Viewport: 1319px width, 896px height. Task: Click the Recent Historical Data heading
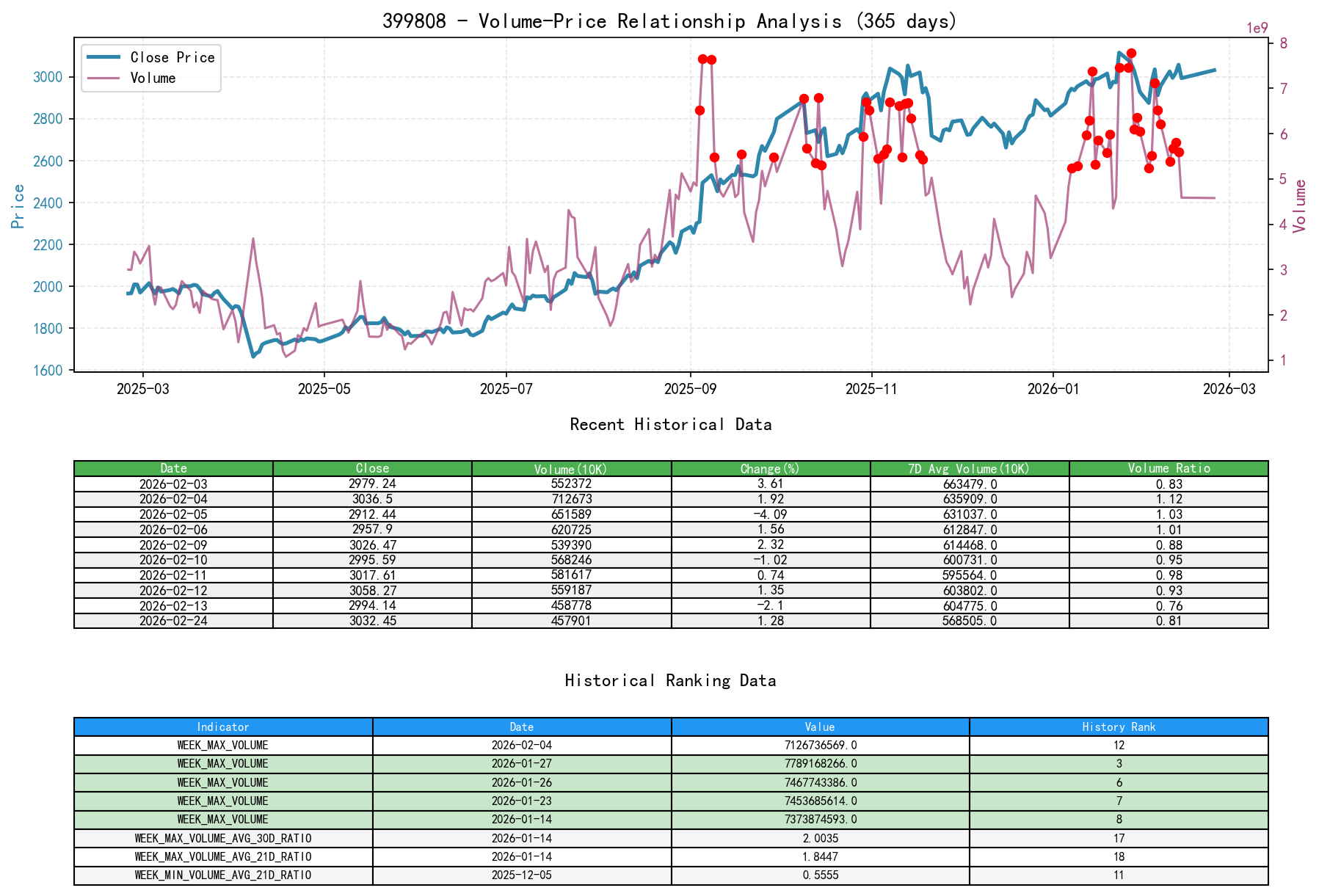point(671,424)
